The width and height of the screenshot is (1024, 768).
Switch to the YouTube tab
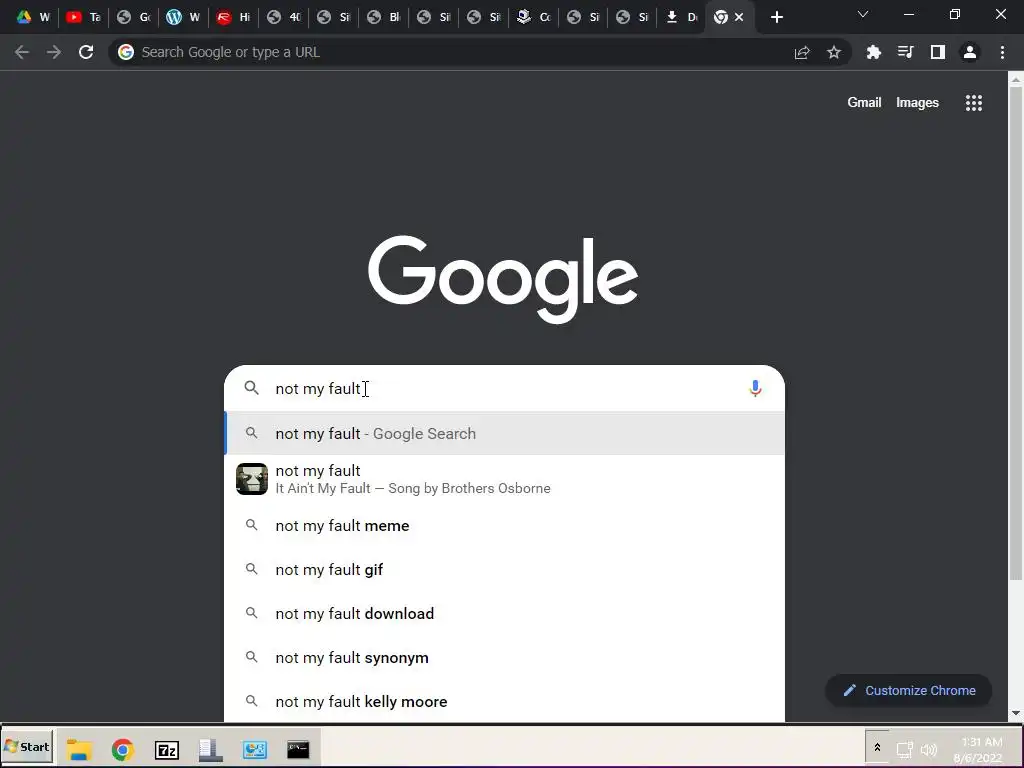[84, 17]
